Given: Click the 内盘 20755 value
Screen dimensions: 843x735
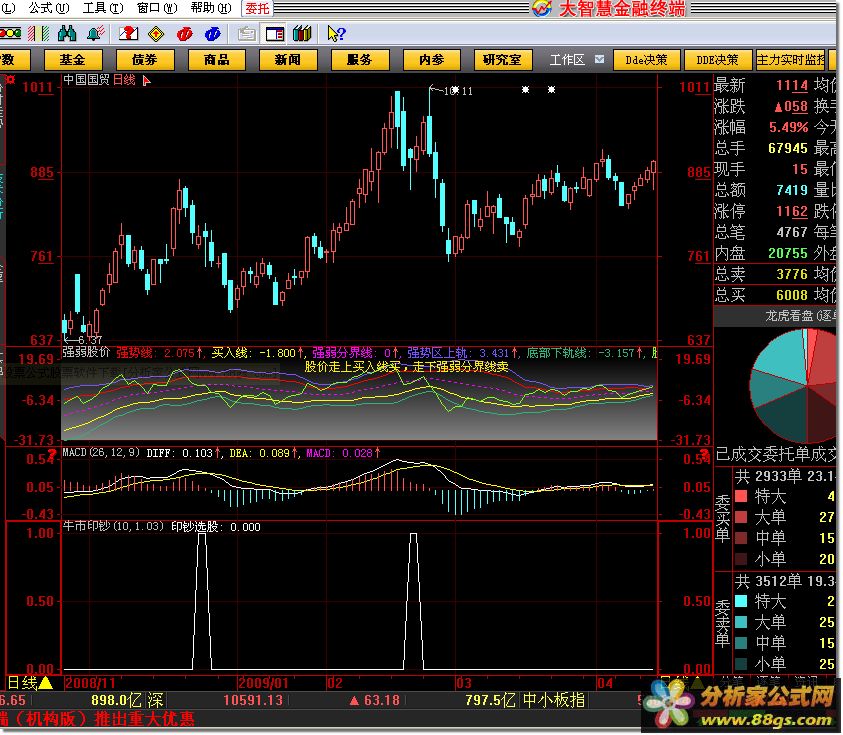Looking at the screenshot, I should 788,253.
